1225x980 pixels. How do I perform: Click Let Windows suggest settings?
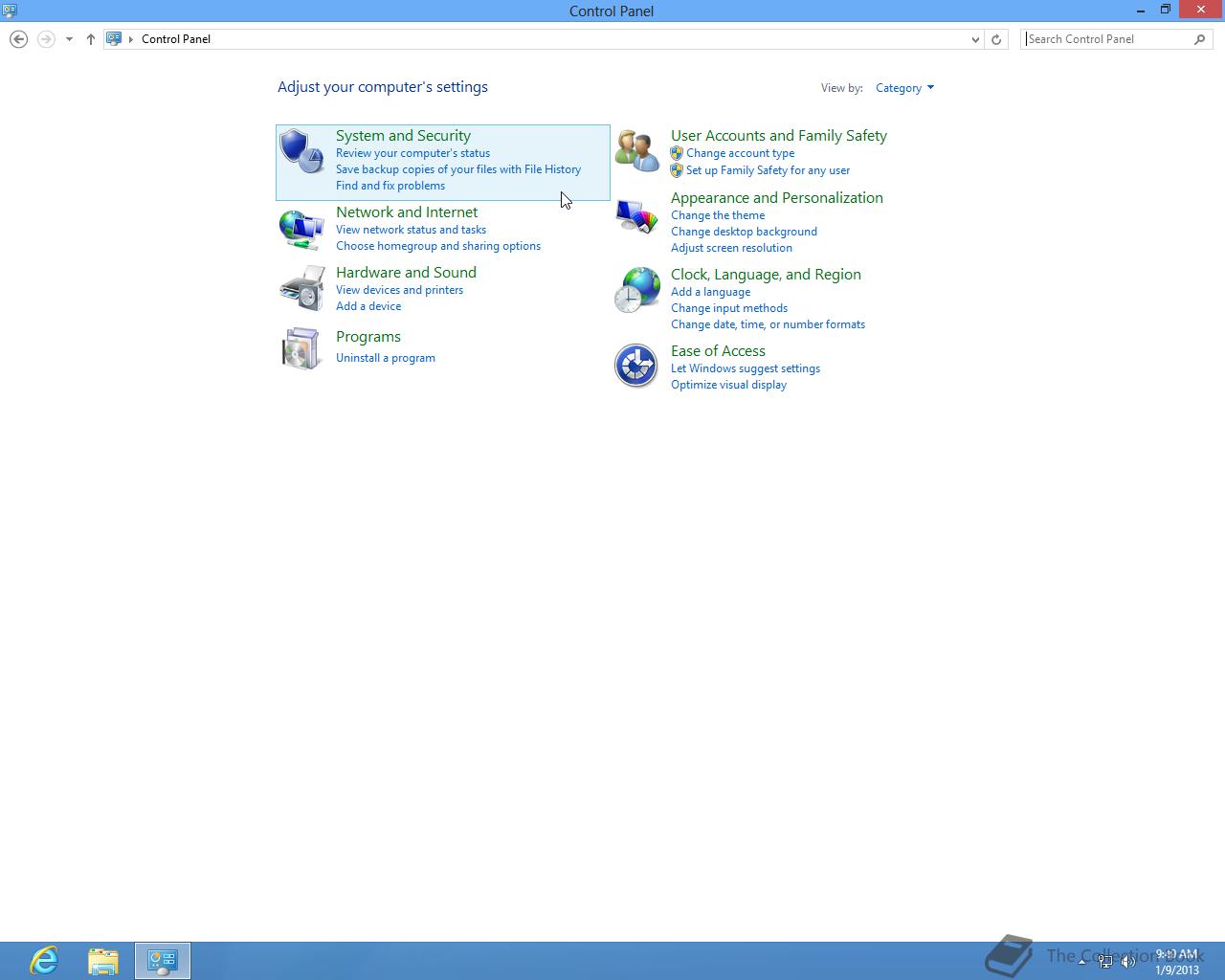click(x=746, y=368)
